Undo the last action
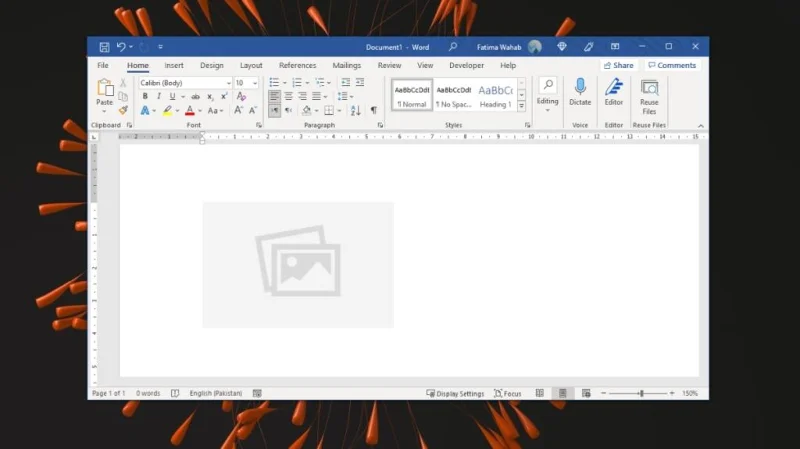The height and width of the screenshot is (449, 800). point(121,47)
